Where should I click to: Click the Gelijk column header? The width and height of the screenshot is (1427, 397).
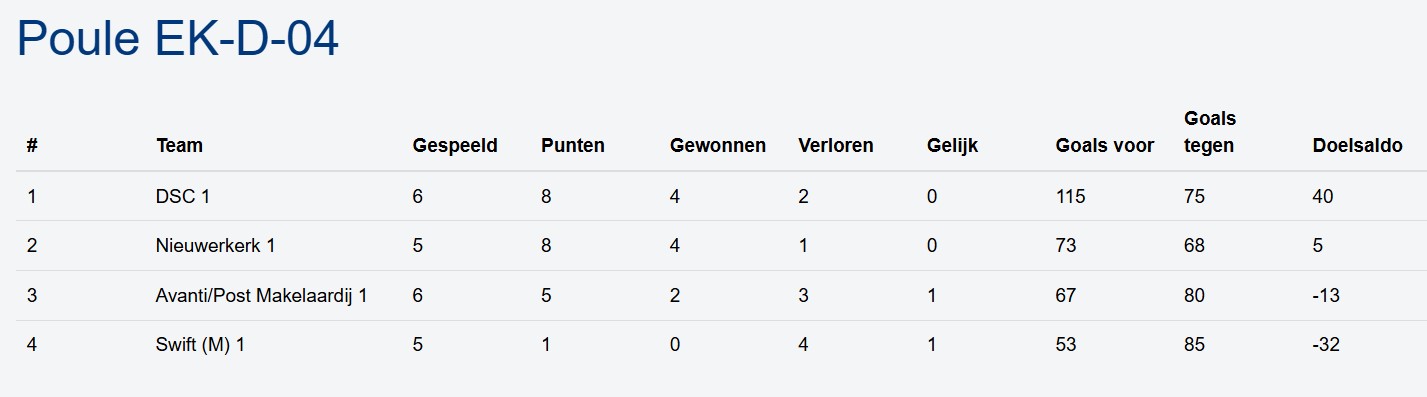(952, 146)
